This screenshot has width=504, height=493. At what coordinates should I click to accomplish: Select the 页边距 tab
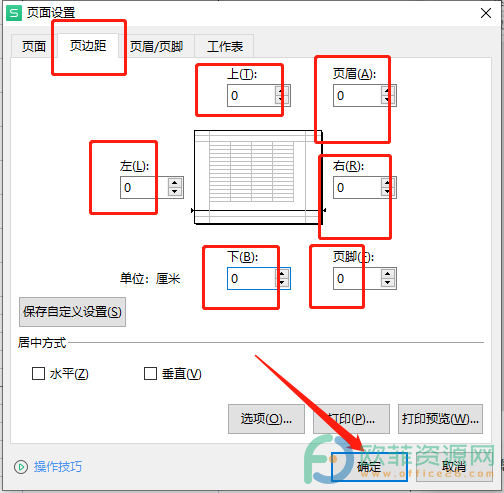coord(88,45)
